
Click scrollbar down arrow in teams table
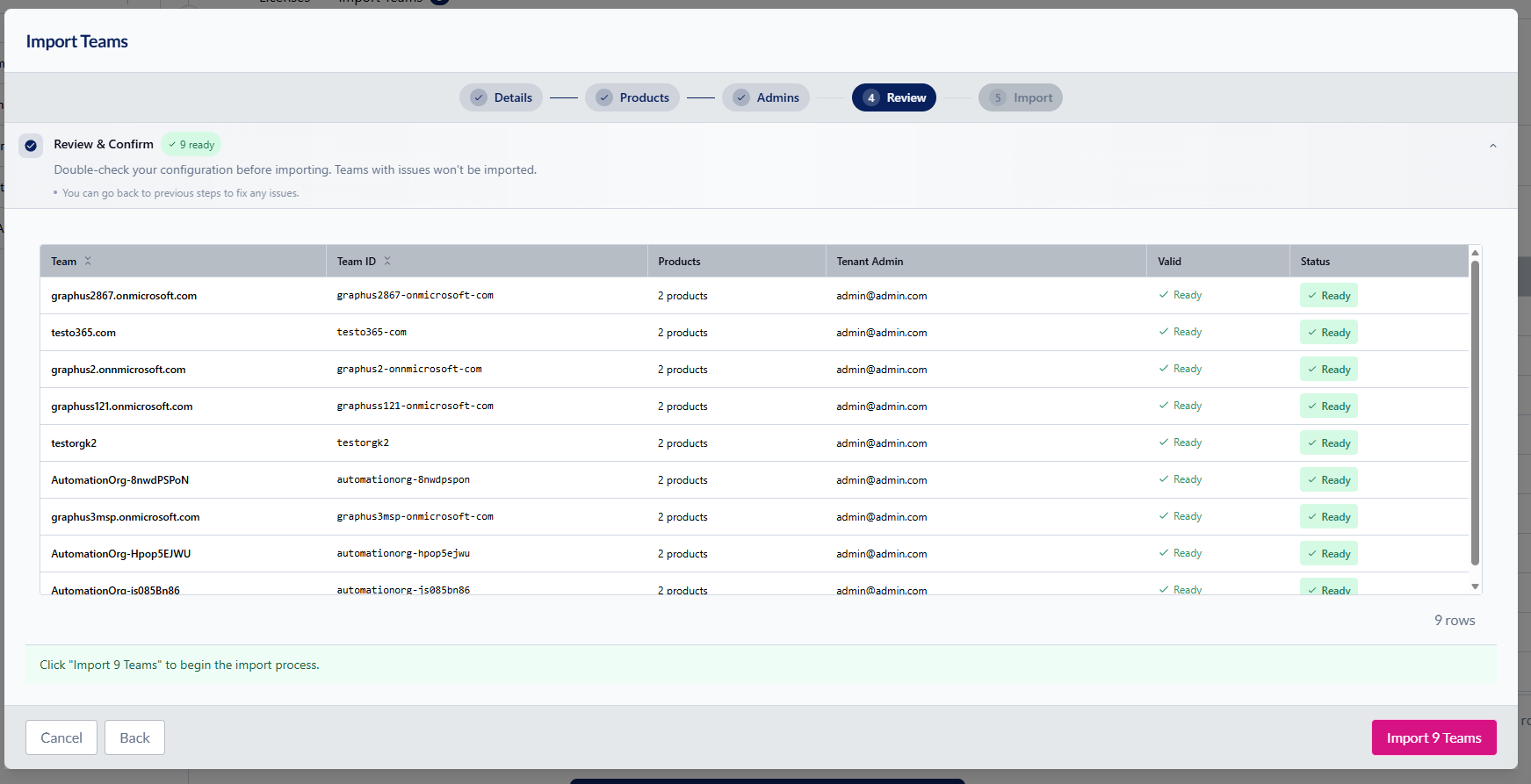(1475, 586)
